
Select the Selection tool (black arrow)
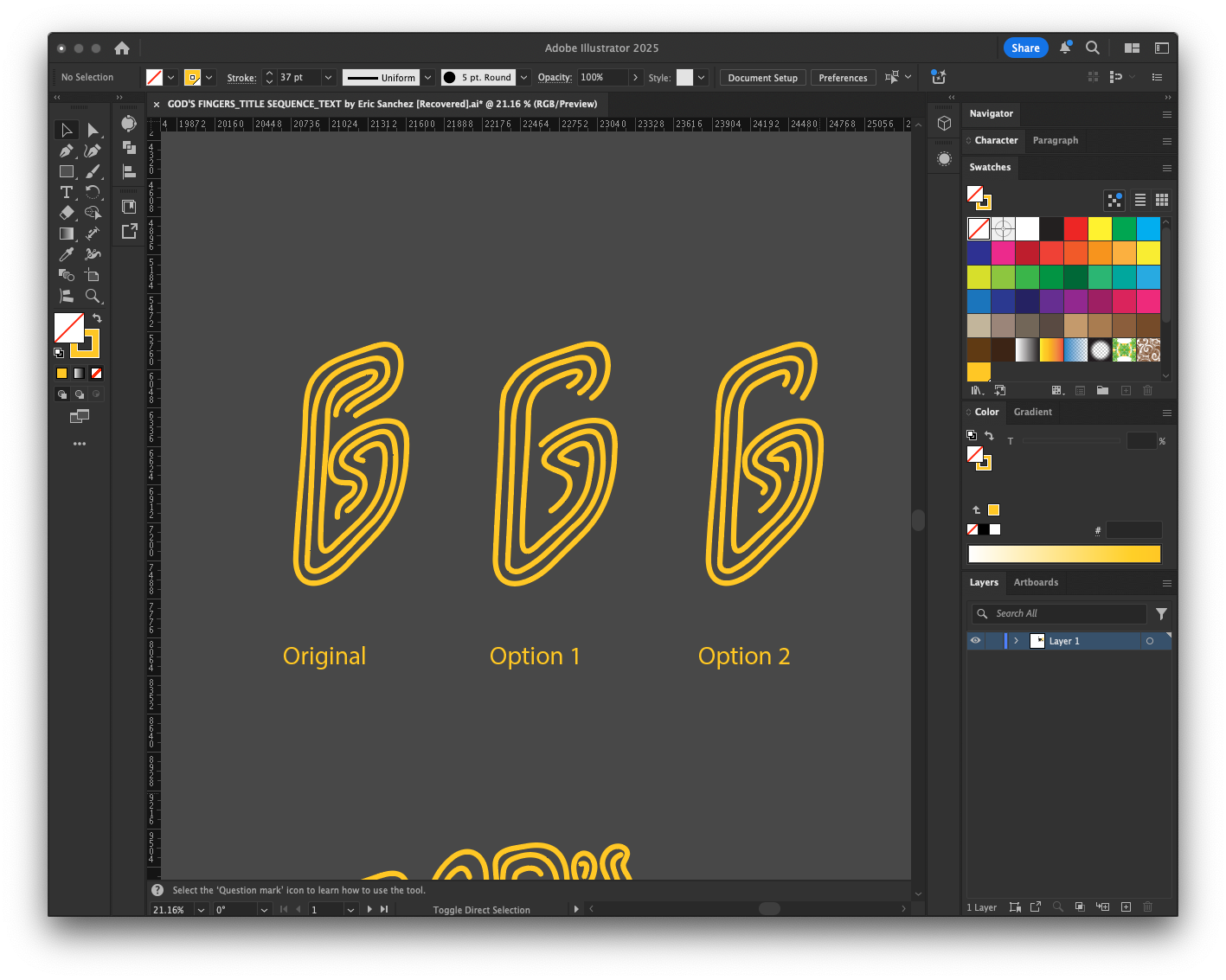67,130
